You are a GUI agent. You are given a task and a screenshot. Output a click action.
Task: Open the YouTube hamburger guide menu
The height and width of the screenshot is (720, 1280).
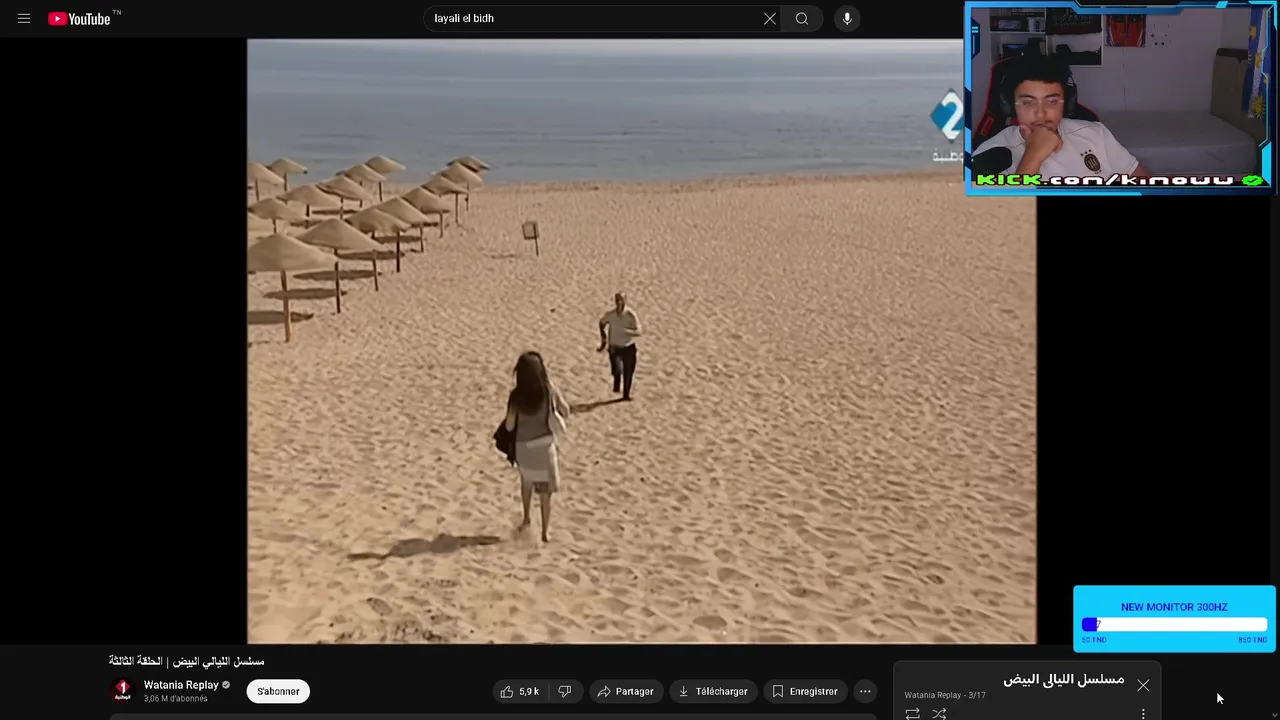click(24, 18)
